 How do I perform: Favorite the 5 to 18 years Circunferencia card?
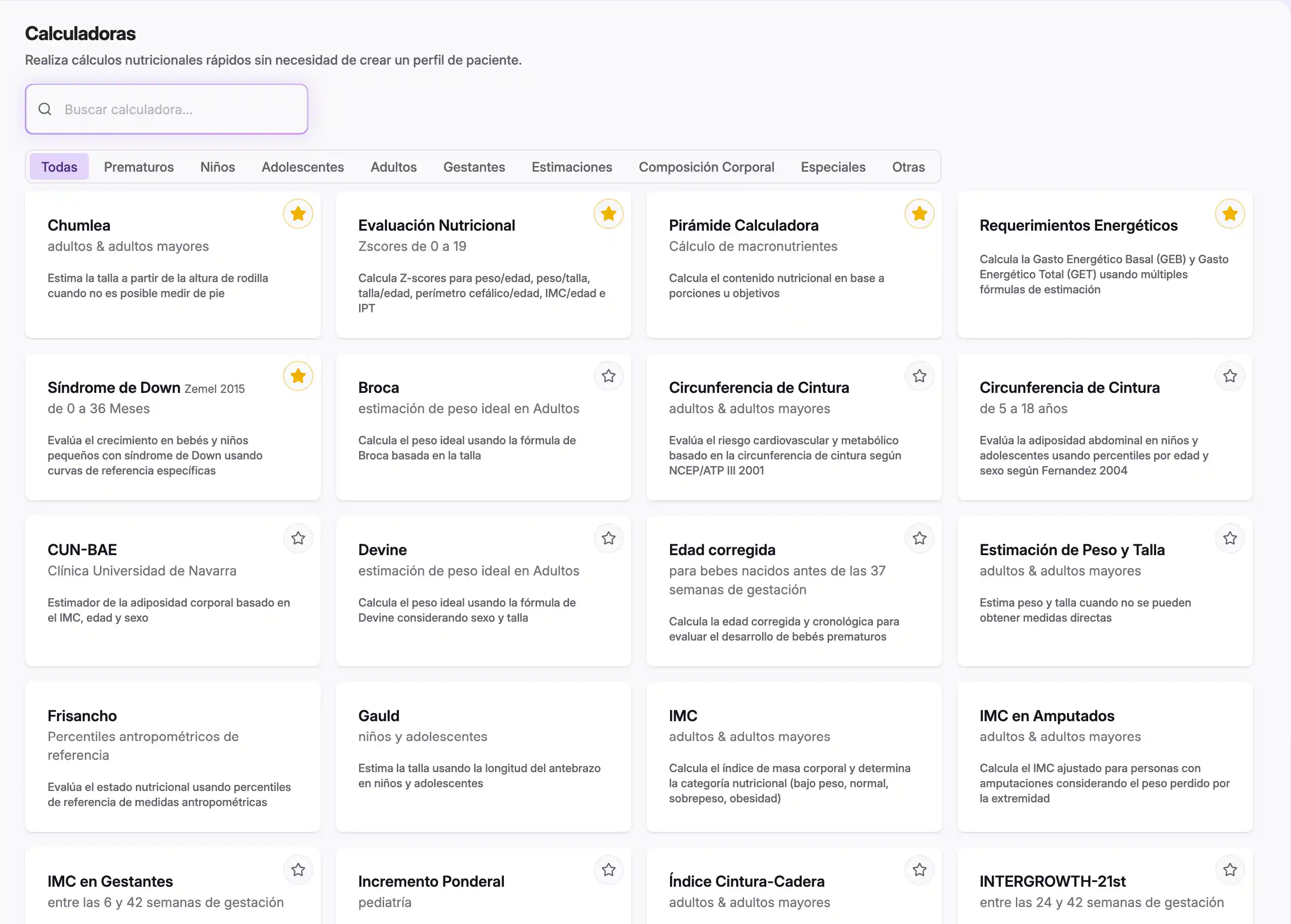tap(1230, 376)
